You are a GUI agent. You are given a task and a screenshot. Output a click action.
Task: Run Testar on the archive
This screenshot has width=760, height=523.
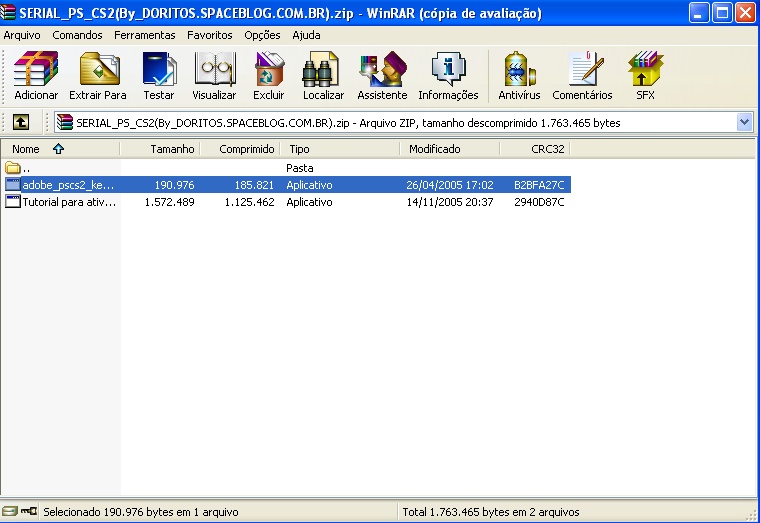pyautogui.click(x=158, y=76)
